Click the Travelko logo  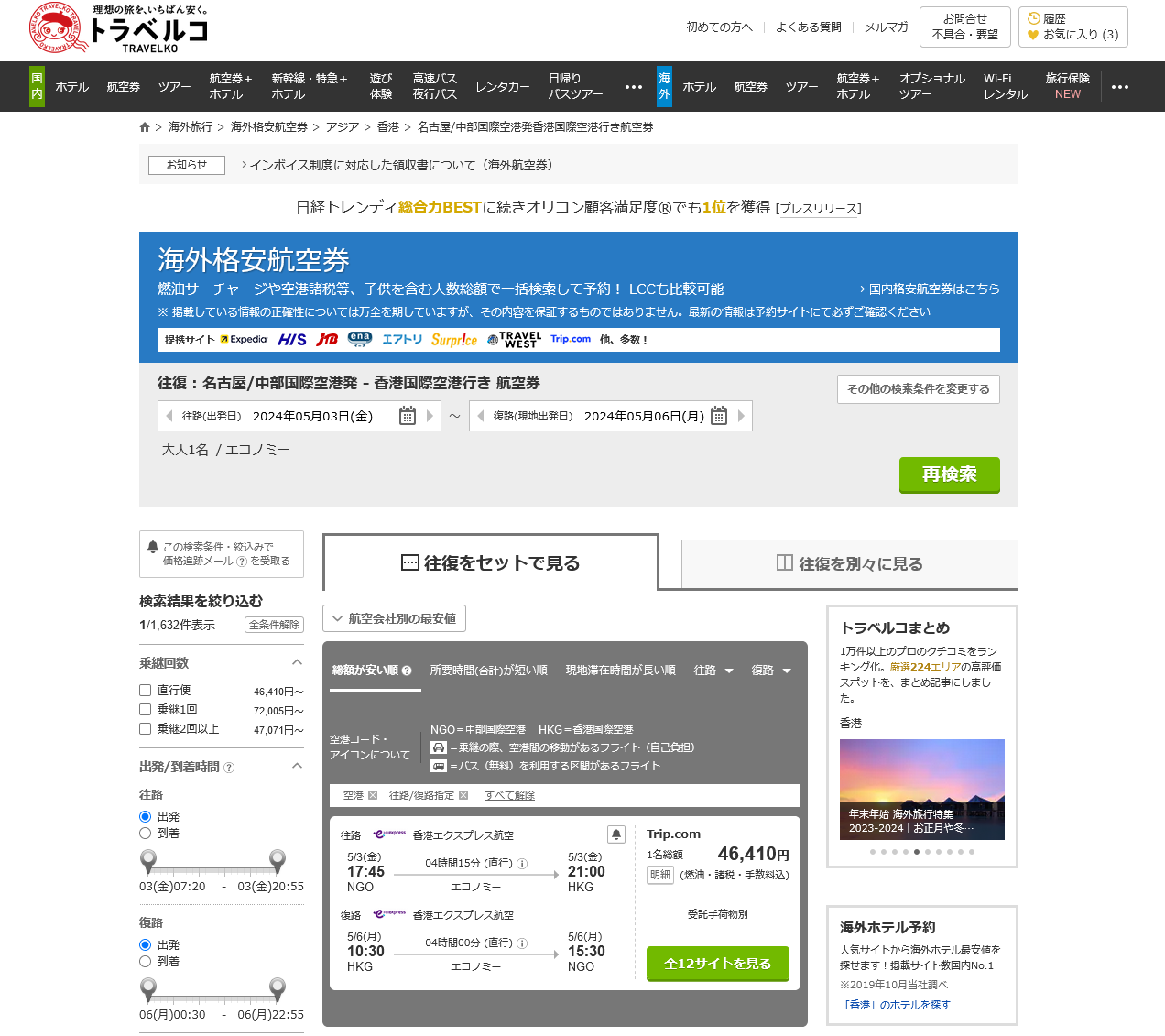(119, 29)
